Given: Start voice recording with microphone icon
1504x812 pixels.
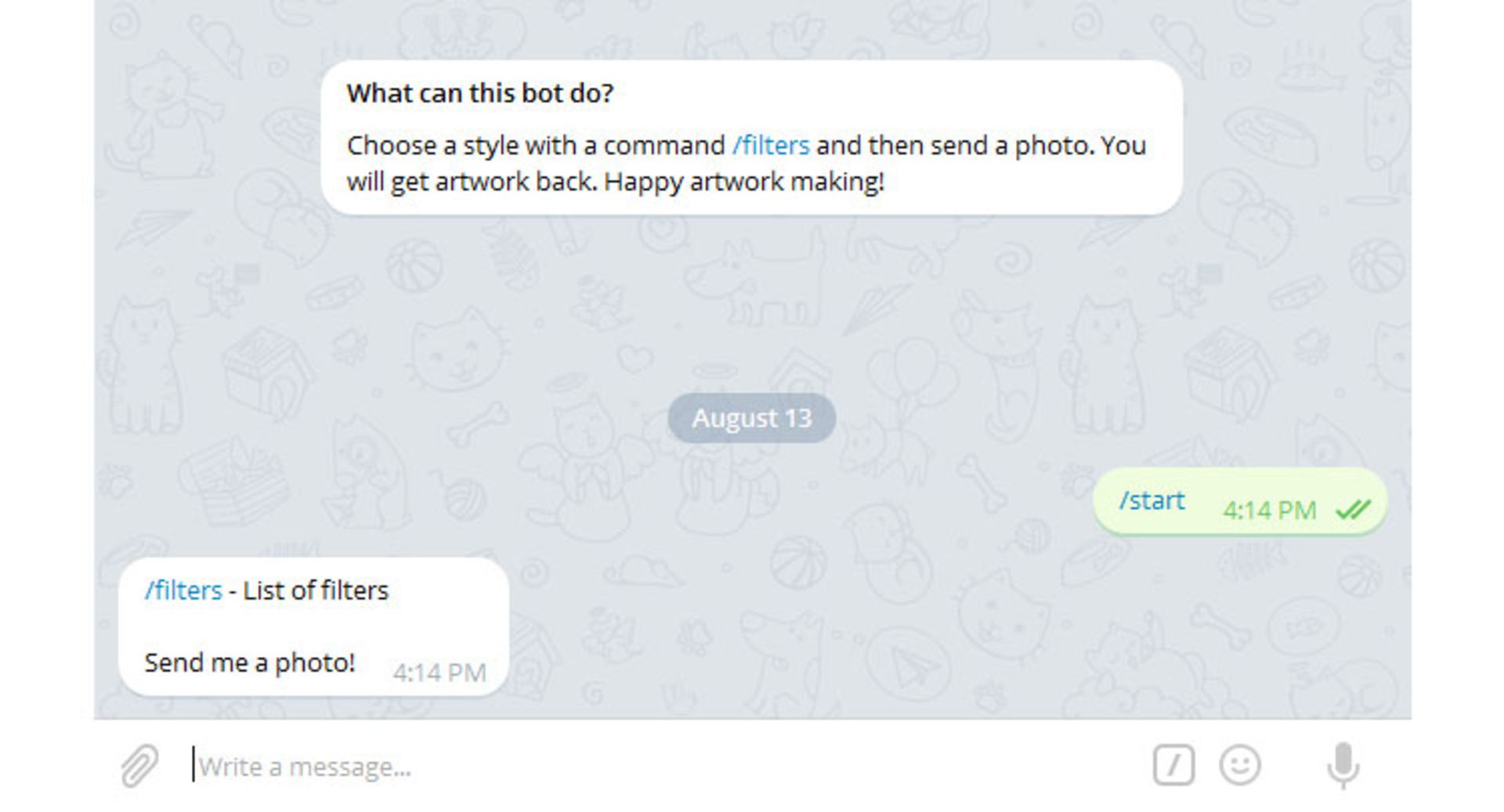Looking at the screenshot, I should [x=1343, y=765].
